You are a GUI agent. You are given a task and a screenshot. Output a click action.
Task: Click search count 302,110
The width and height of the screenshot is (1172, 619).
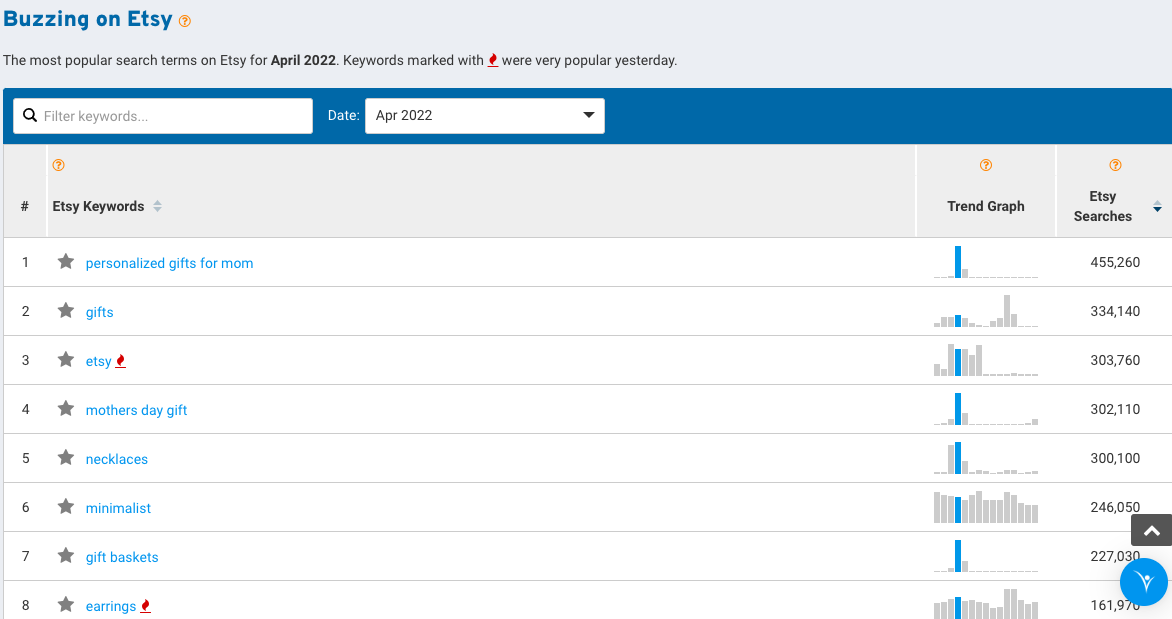[1115, 409]
